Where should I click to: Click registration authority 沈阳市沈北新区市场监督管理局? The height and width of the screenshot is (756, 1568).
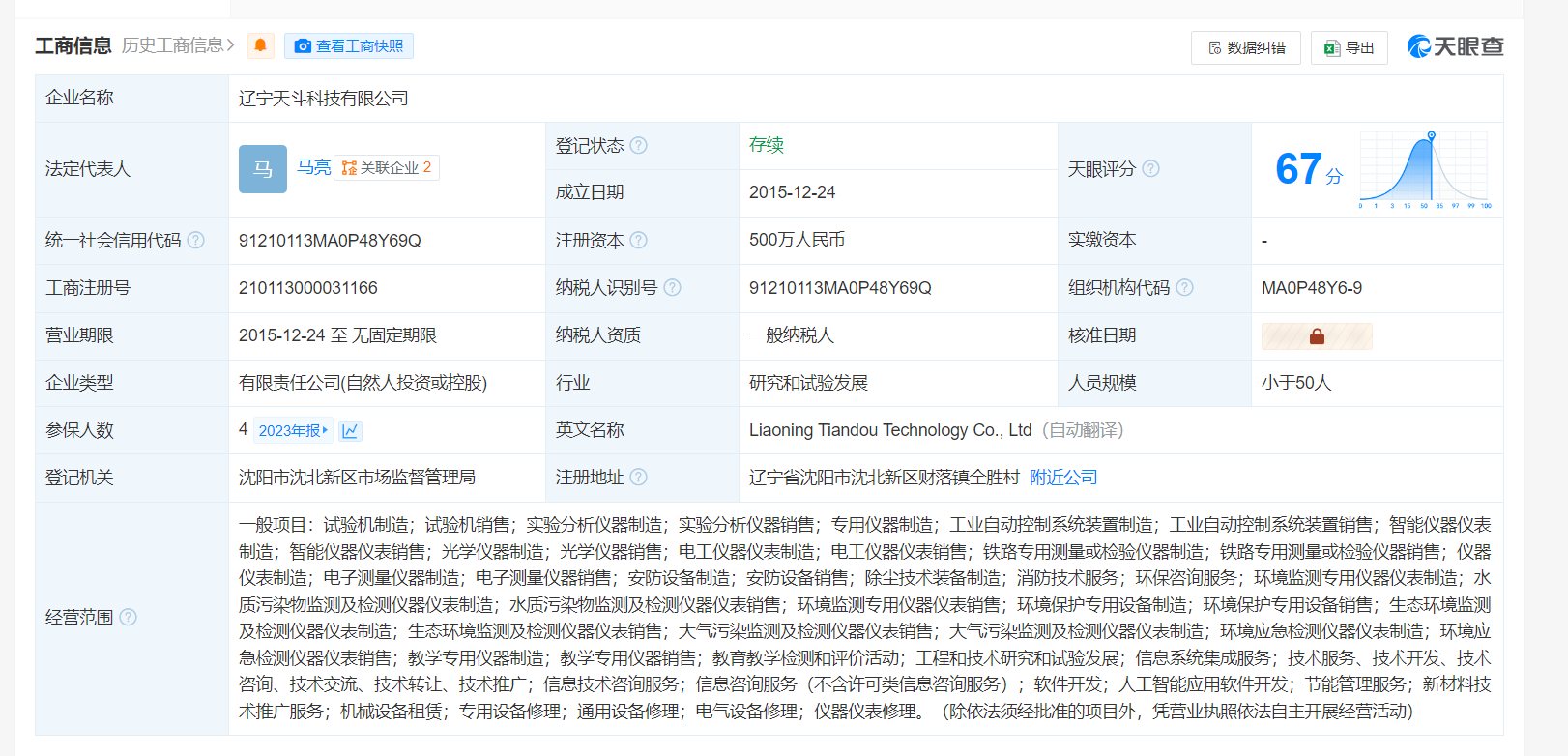(x=358, y=477)
